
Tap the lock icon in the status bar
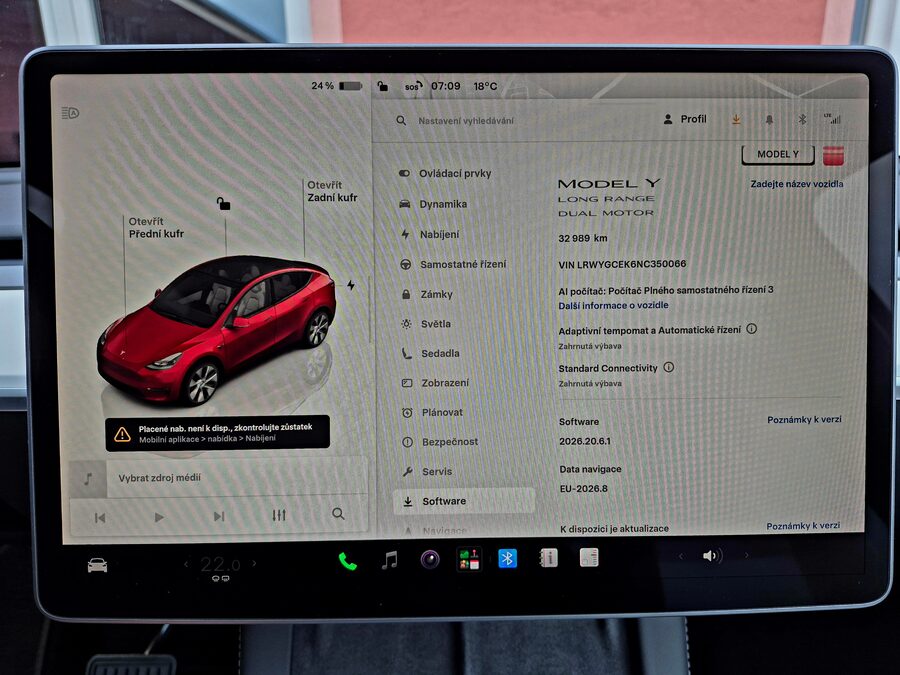[x=382, y=86]
